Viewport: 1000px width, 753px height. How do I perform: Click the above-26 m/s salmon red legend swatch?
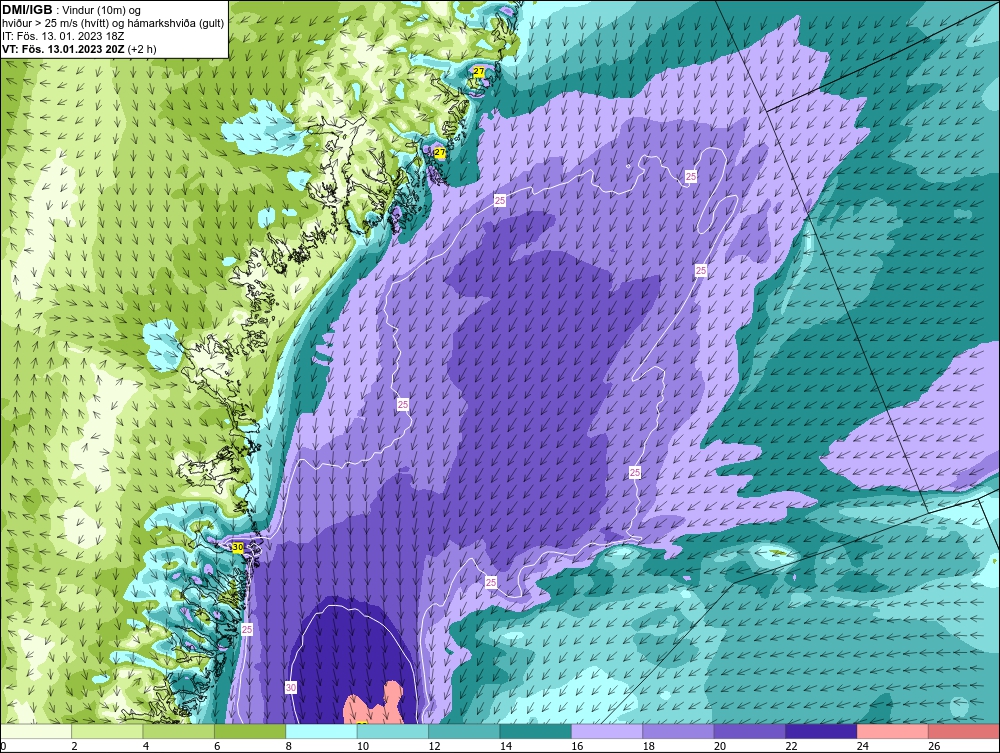[x=964, y=731]
